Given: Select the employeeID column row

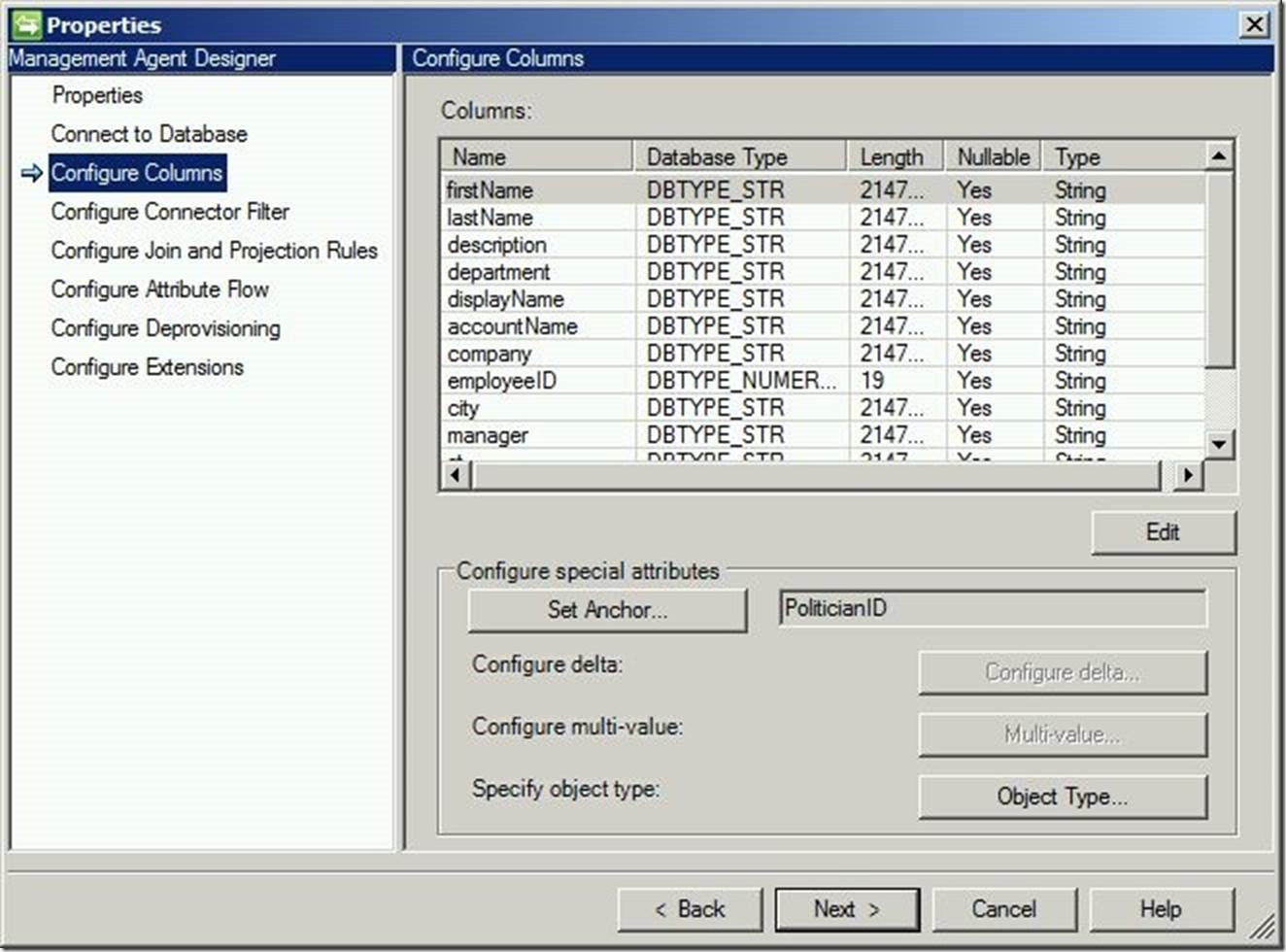Looking at the screenshot, I should point(824,380).
